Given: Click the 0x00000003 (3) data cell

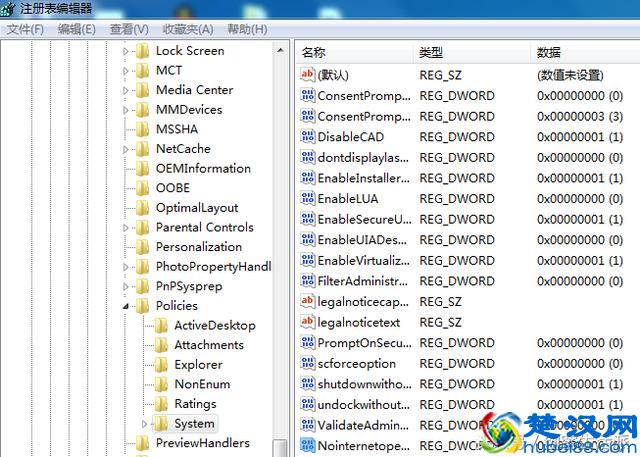Looking at the screenshot, I should (x=580, y=116).
